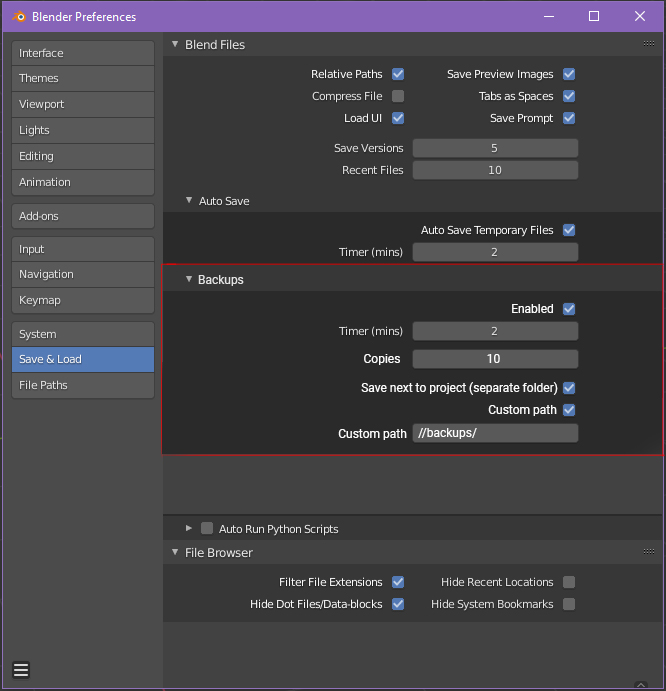
Task: Grab the File Browser panel drag handle
Action: 648,551
